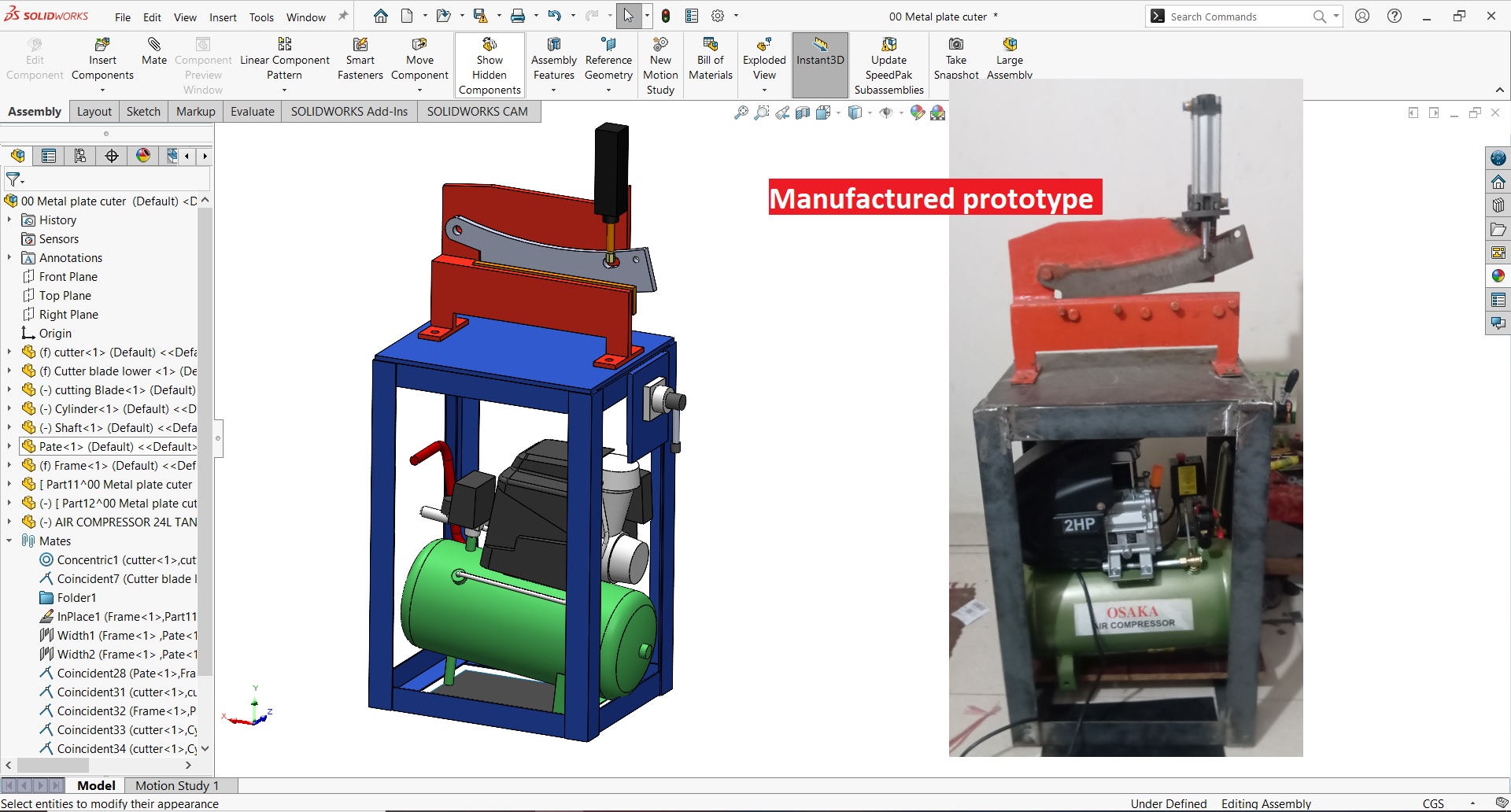Viewport: 1511px width, 812px height.
Task: Open the File menu
Action: (x=123, y=17)
